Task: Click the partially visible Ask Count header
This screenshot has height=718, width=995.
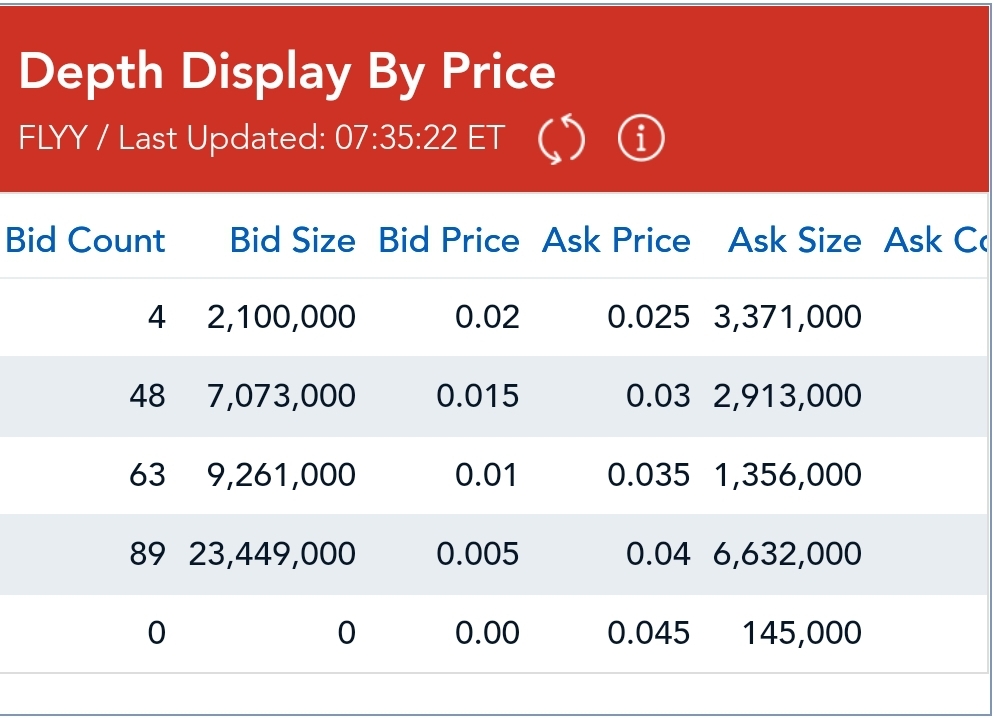Action: pos(935,241)
